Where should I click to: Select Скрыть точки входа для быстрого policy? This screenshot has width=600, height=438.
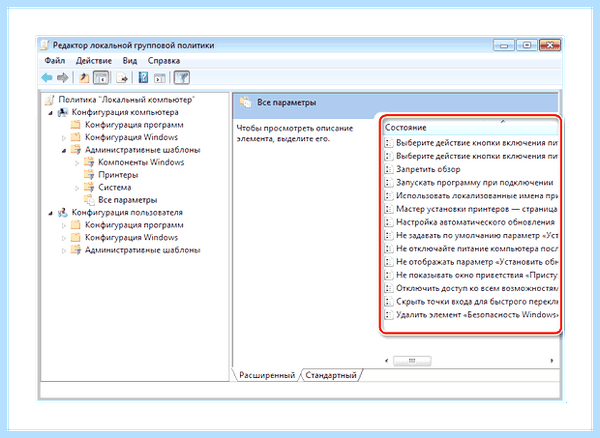476,301
